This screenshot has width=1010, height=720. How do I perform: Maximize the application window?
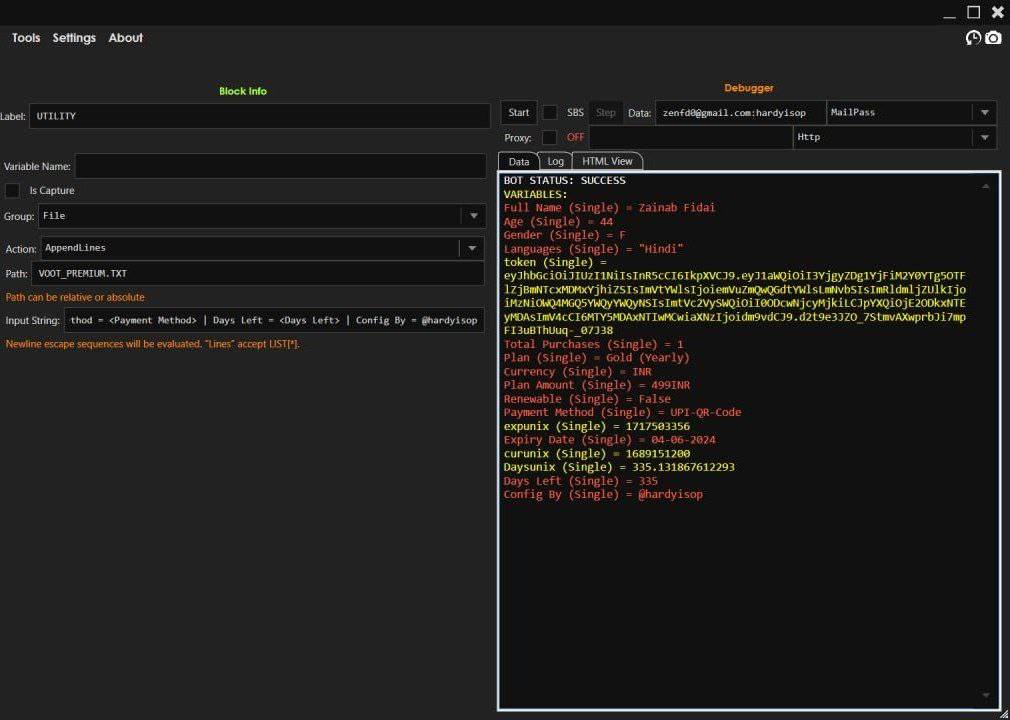973,12
